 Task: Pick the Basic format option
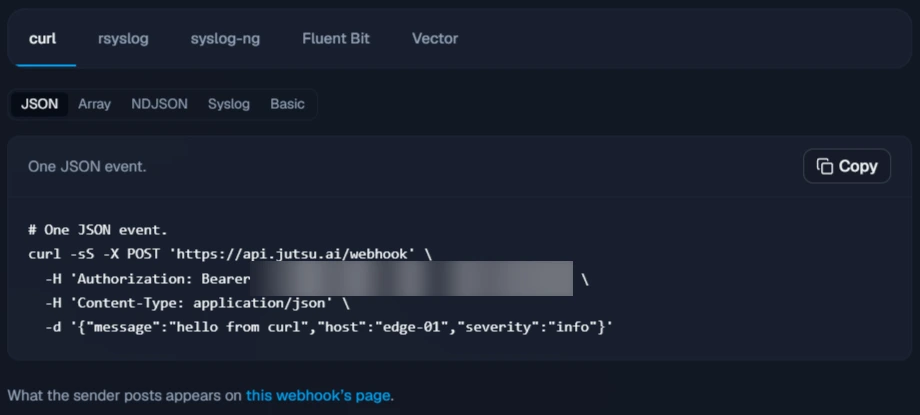click(288, 104)
